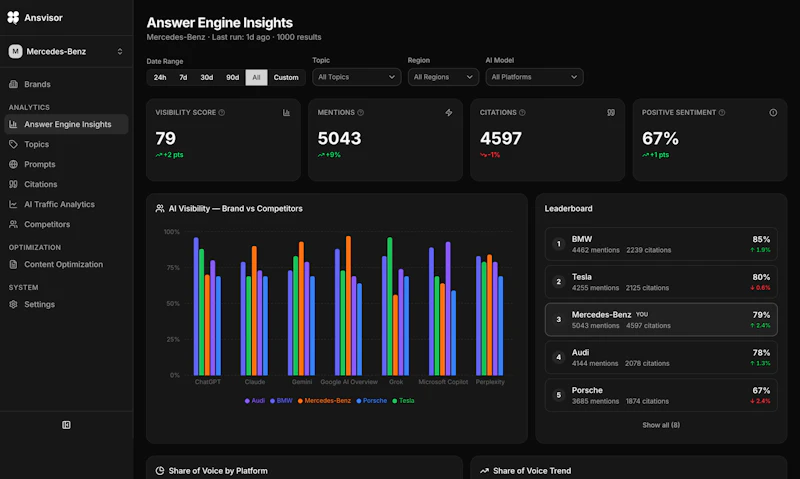800x479 pixels.
Task: Click the ChatGPT bar group label
Action: click(x=208, y=382)
